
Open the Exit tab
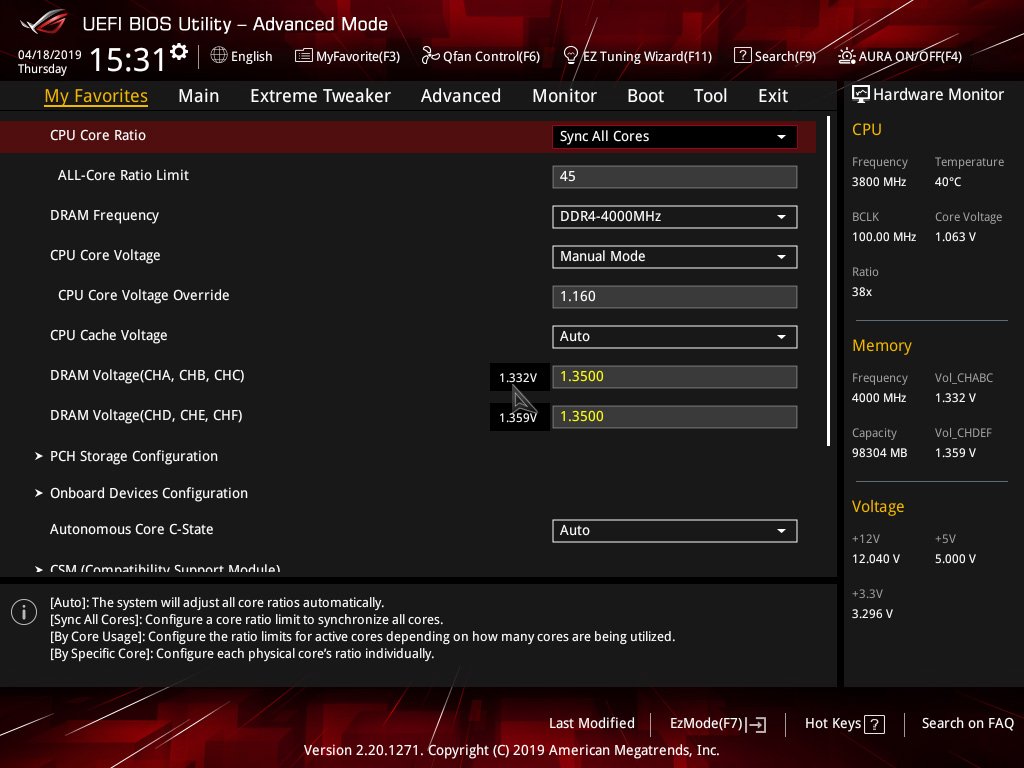coord(773,96)
